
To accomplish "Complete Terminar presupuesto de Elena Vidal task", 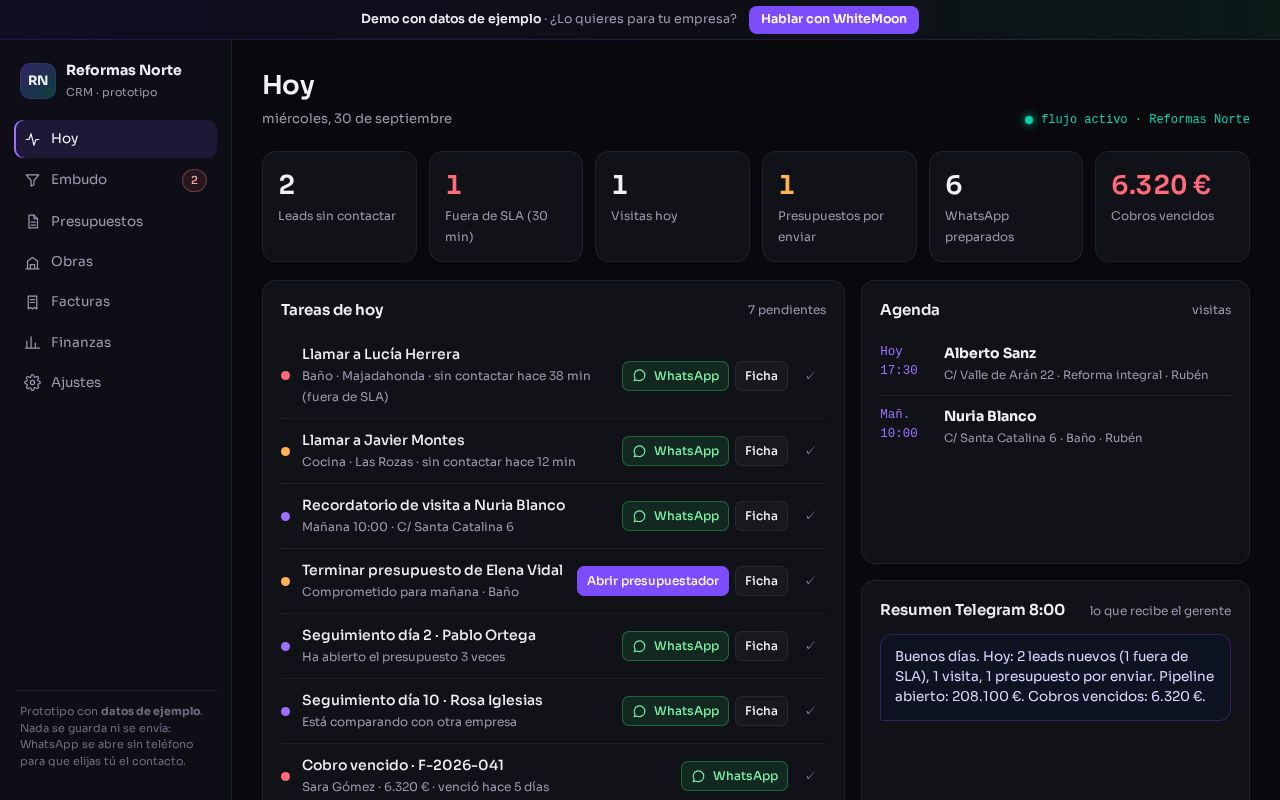I will [810, 581].
